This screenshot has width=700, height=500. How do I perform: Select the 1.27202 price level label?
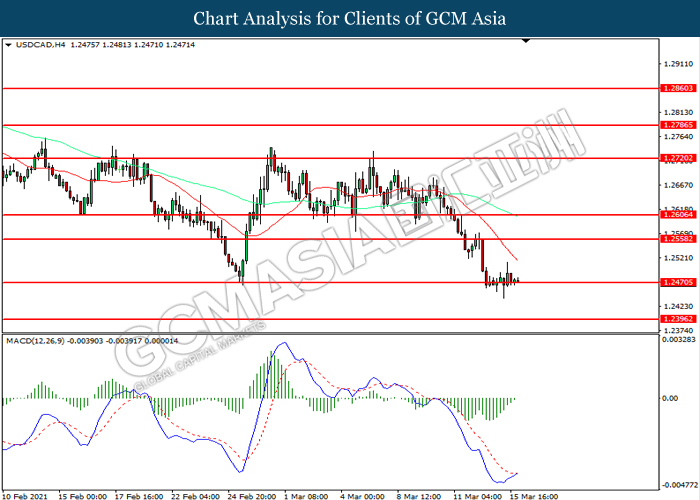coord(679,158)
